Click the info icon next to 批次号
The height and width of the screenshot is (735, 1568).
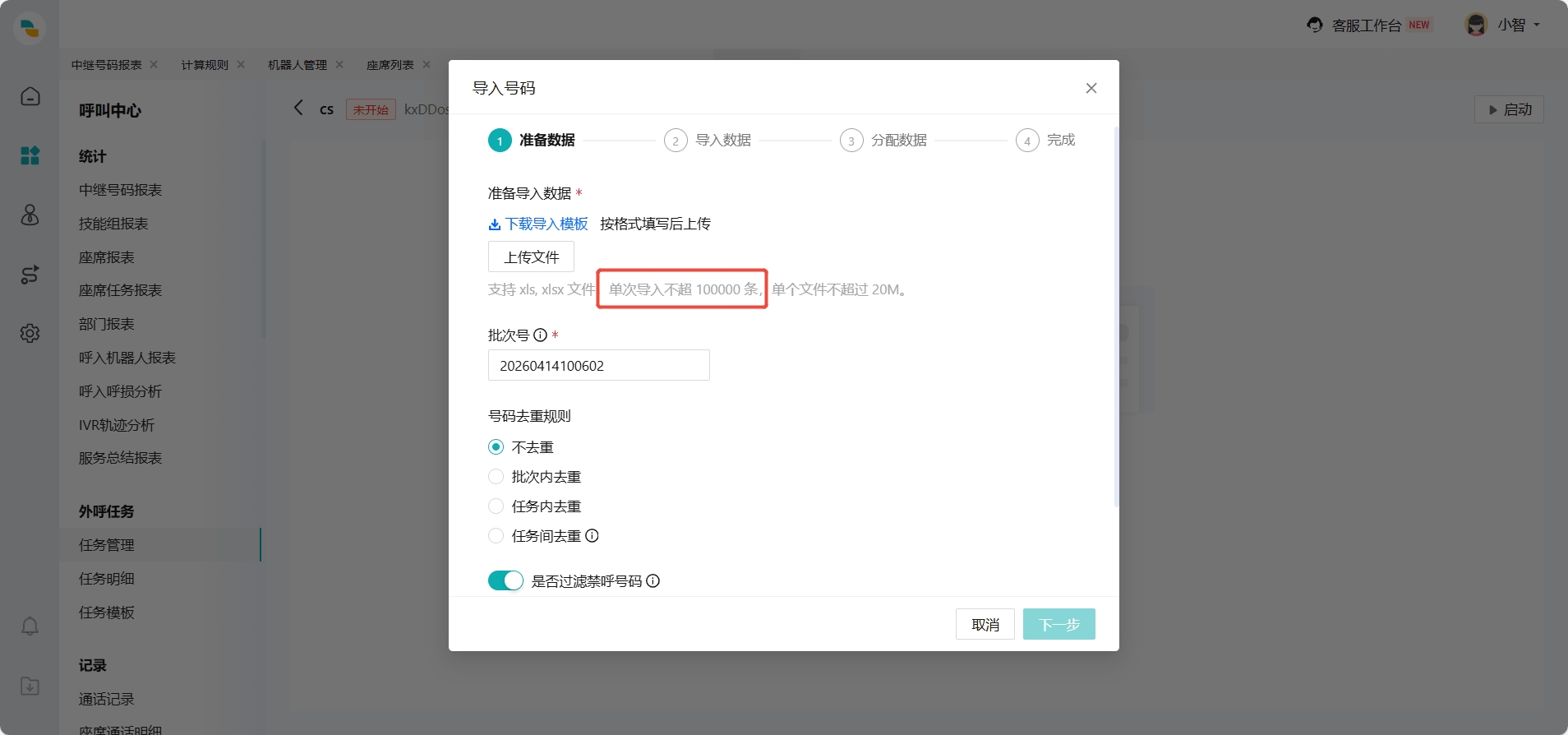click(540, 335)
